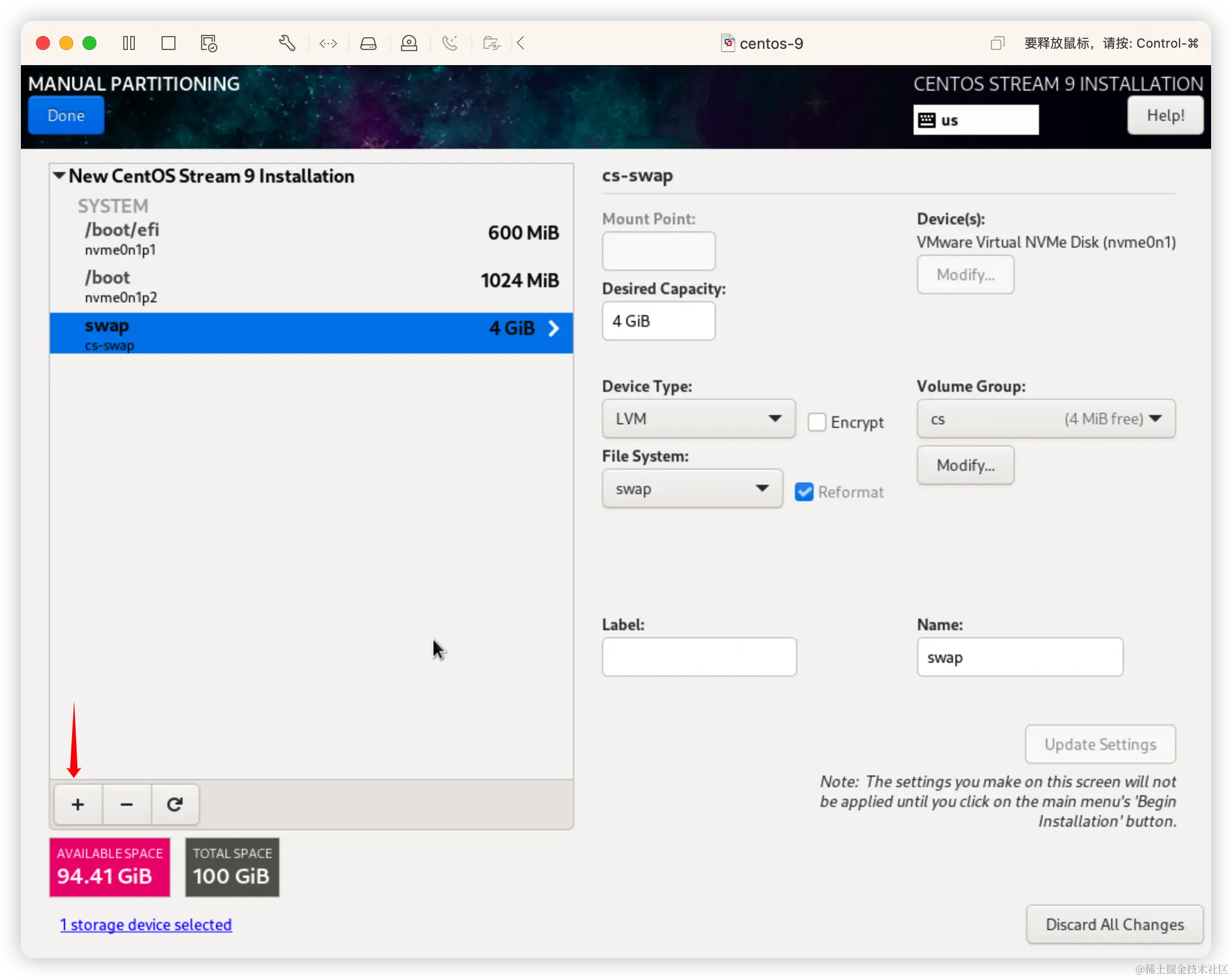Open the camera device icon in the toolbar
This screenshot has width=1232, height=979.
491,43
